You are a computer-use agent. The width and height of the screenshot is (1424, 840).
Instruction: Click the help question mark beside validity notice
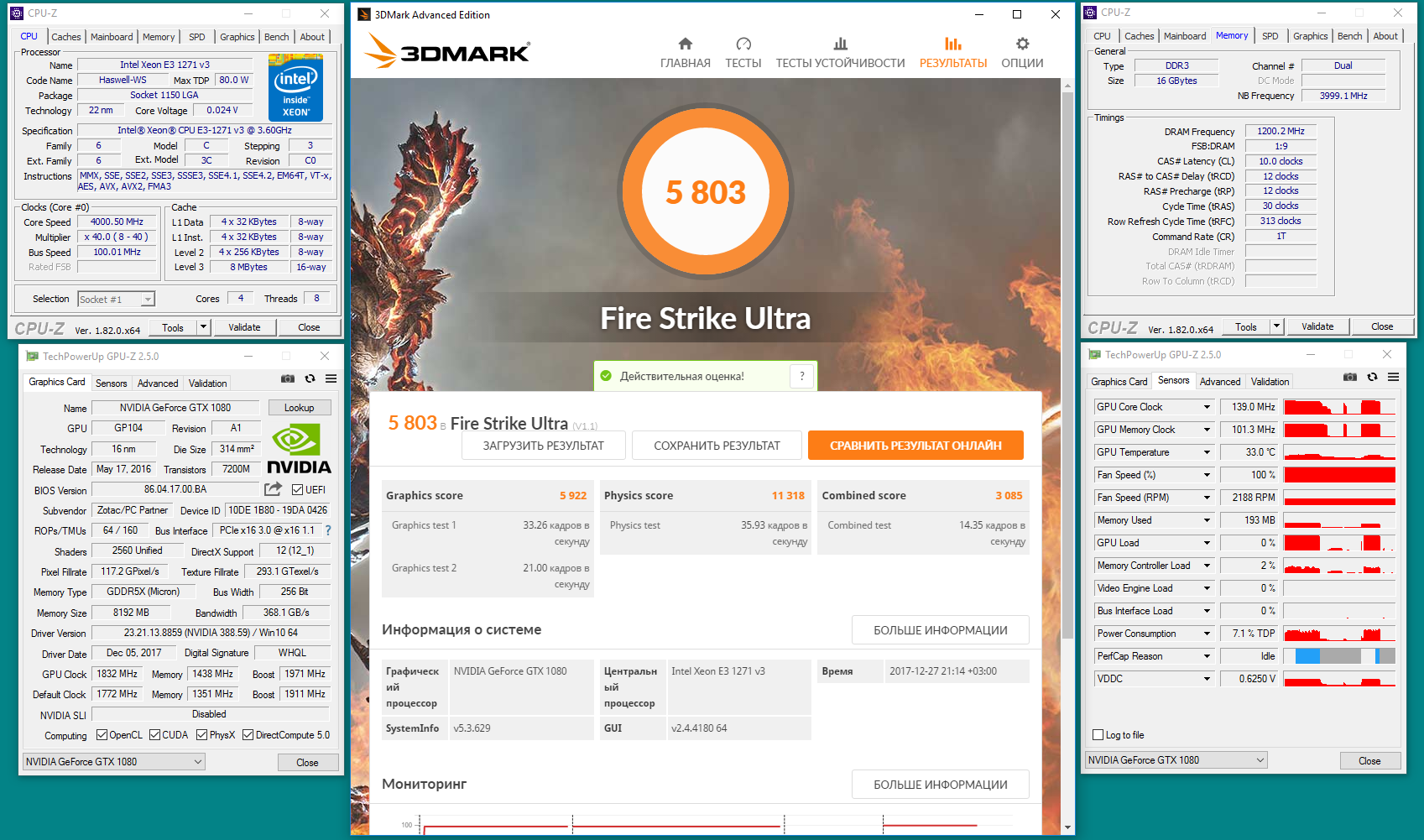click(x=802, y=376)
